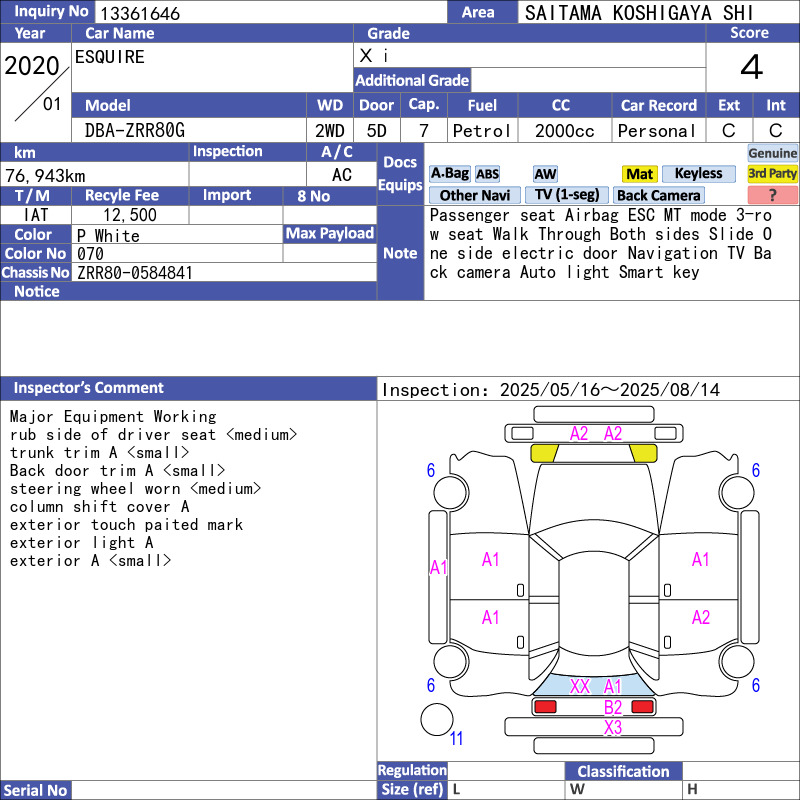
Task: Click the right yellow headlight on the car diagram
Action: tap(644, 453)
